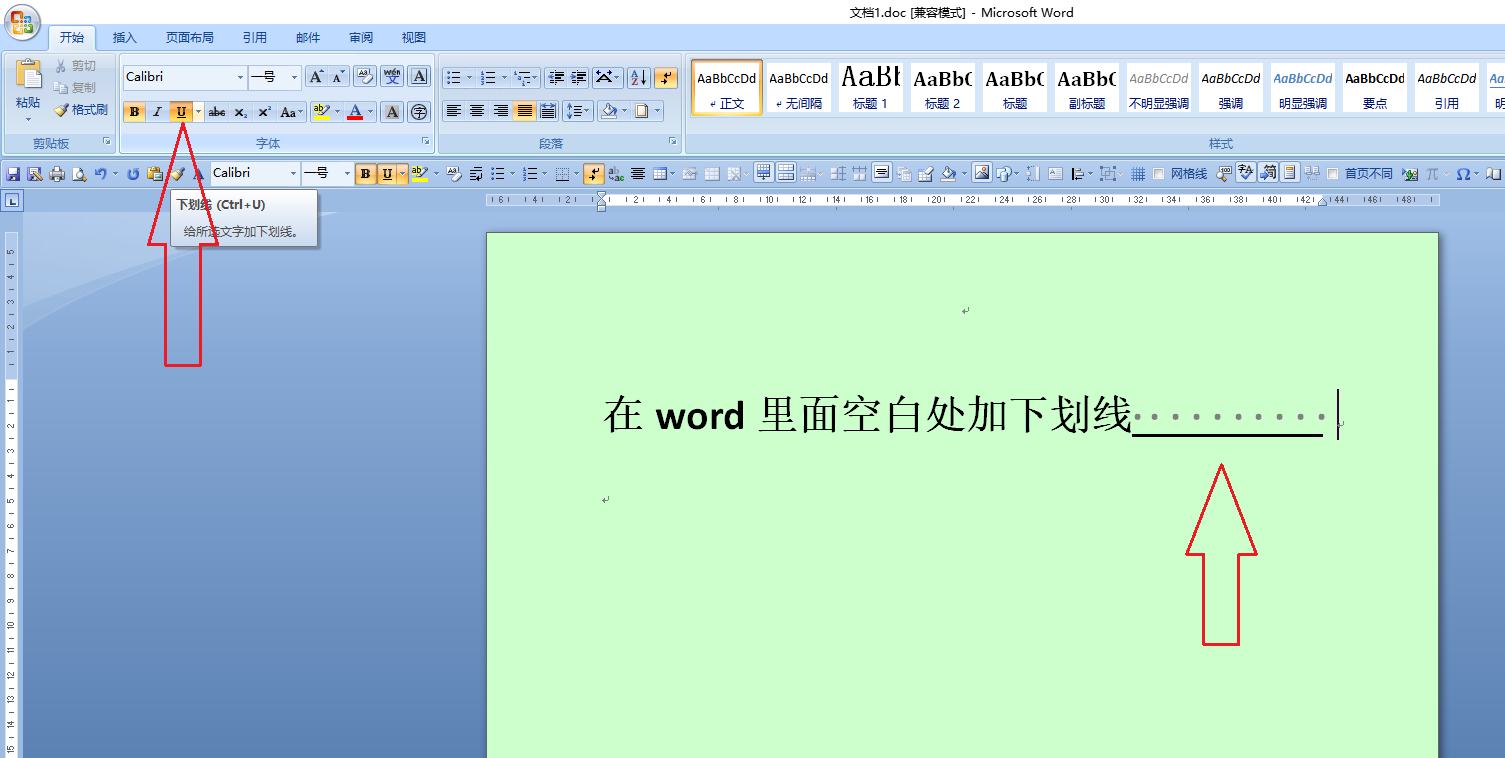Screen dimensions: 1505x758
Task: Click the Shading paint bucket in the paragraph group
Action: pyautogui.click(x=608, y=111)
